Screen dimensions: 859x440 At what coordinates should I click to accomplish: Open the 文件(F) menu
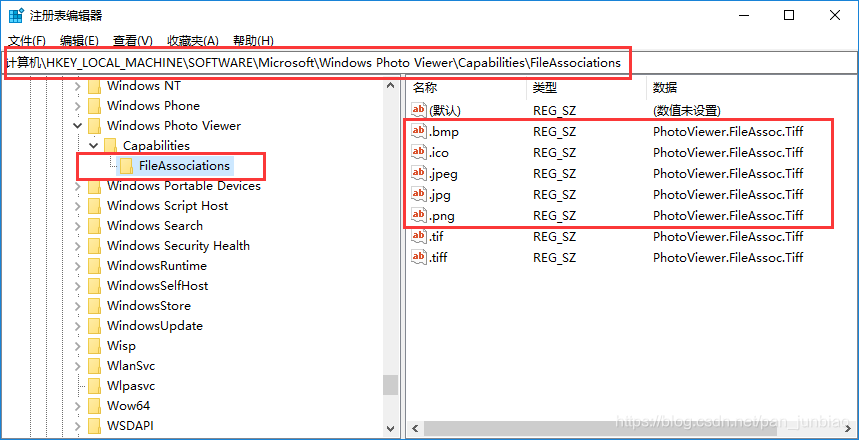tap(27, 41)
